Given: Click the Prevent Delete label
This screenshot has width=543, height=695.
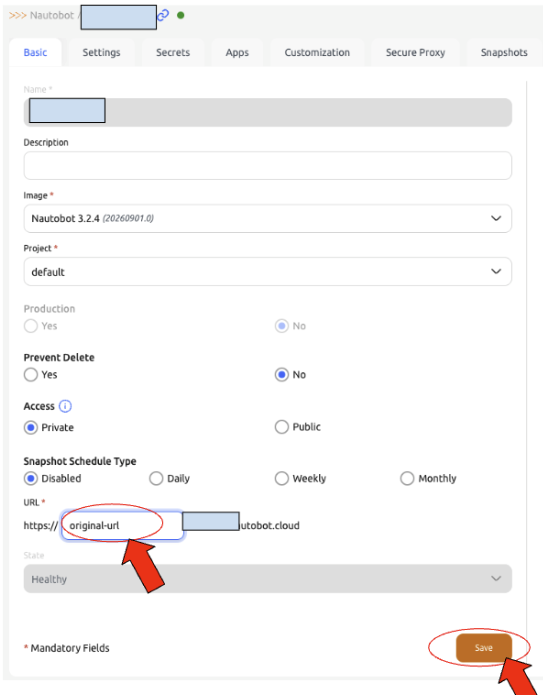Looking at the screenshot, I should [x=59, y=358].
